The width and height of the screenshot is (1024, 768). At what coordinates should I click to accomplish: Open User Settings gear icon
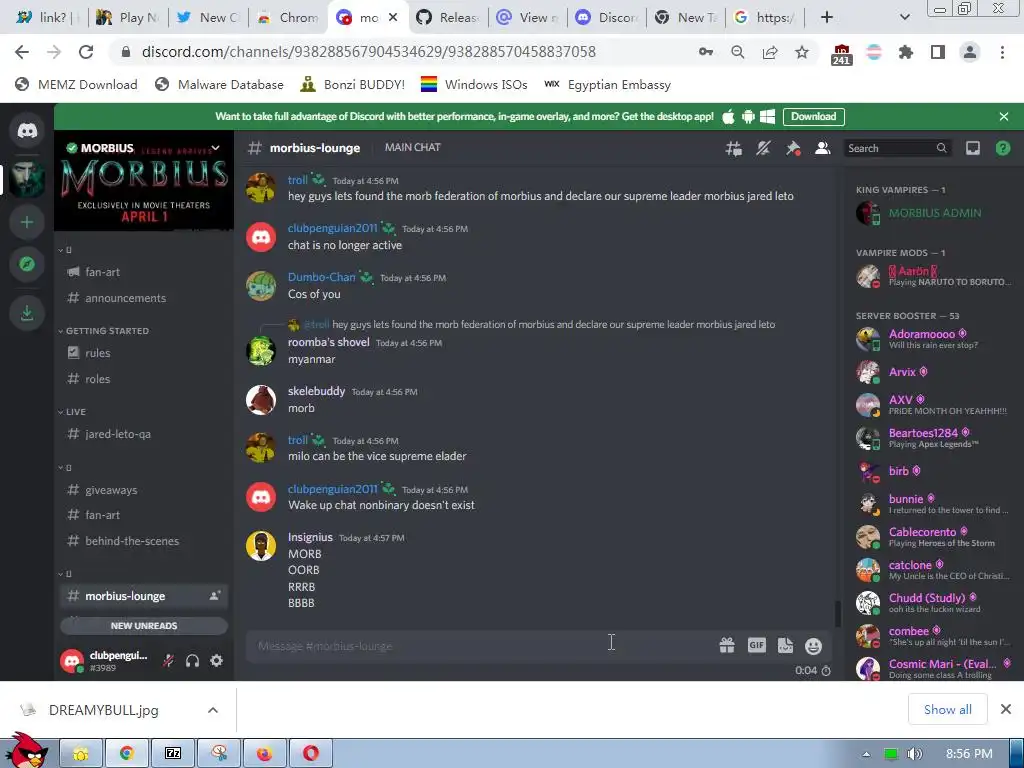(x=216, y=661)
